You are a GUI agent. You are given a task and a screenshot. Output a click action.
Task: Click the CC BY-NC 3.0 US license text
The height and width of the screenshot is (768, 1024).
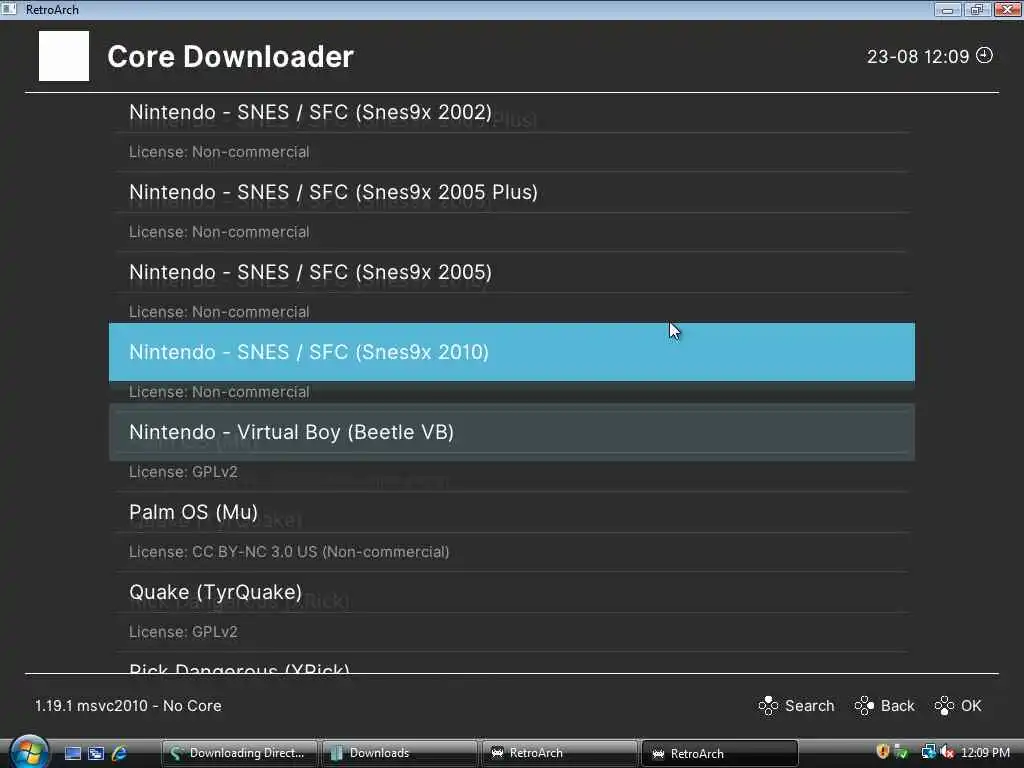[x=289, y=552]
